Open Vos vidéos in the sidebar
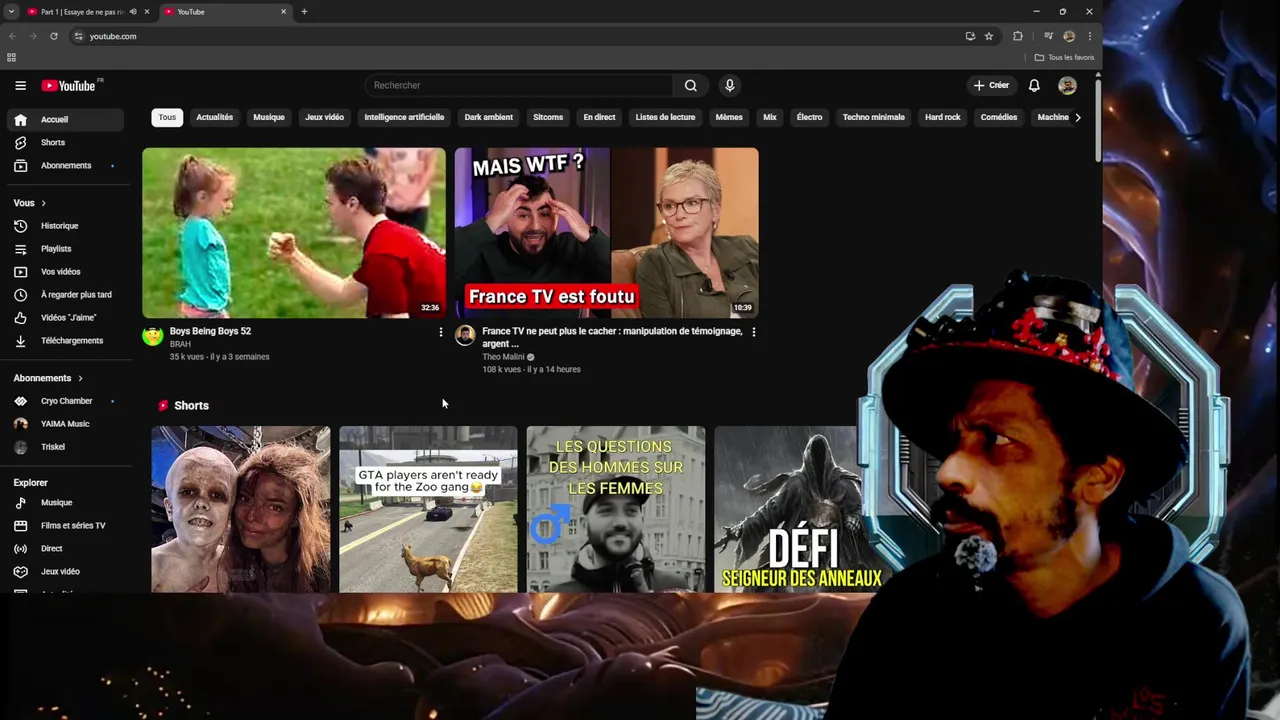1280x720 pixels. point(66,272)
